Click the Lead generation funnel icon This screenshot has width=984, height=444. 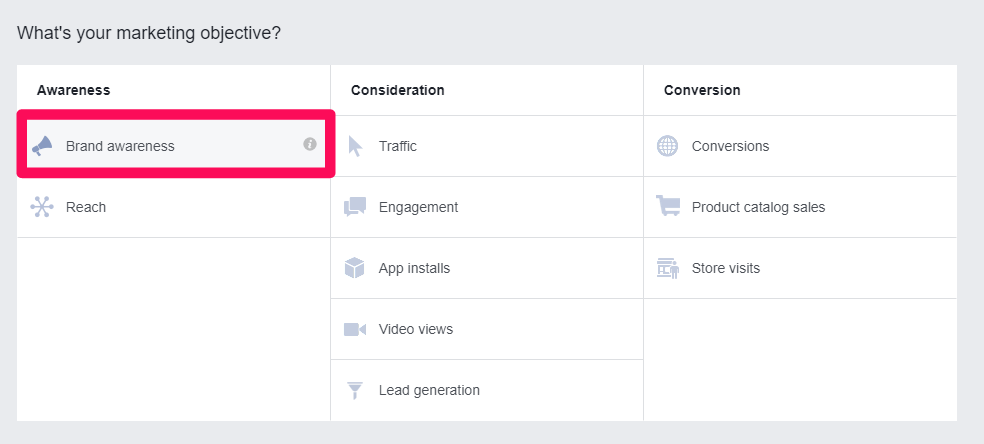pos(355,390)
